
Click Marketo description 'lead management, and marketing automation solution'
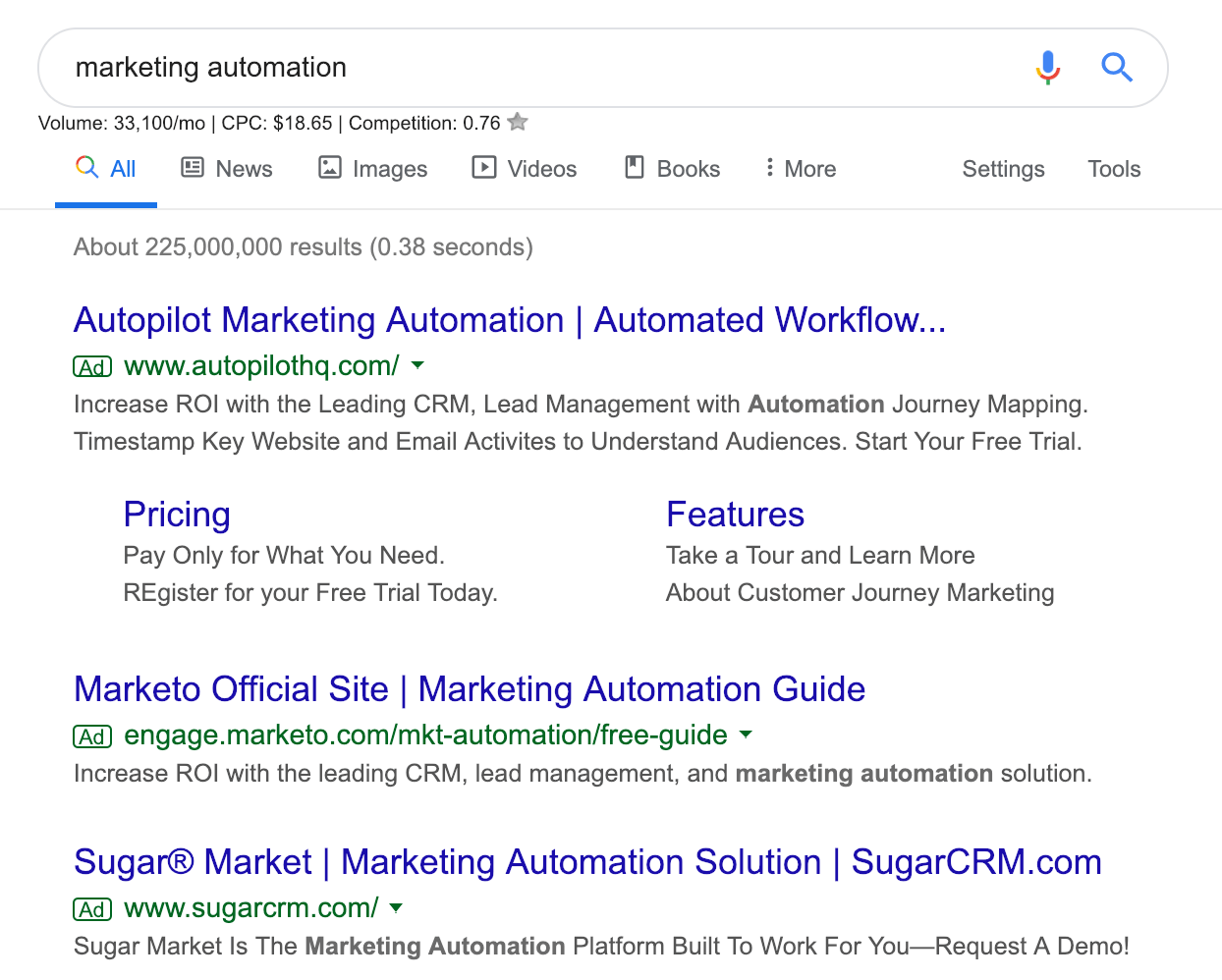pyautogui.click(x=783, y=774)
